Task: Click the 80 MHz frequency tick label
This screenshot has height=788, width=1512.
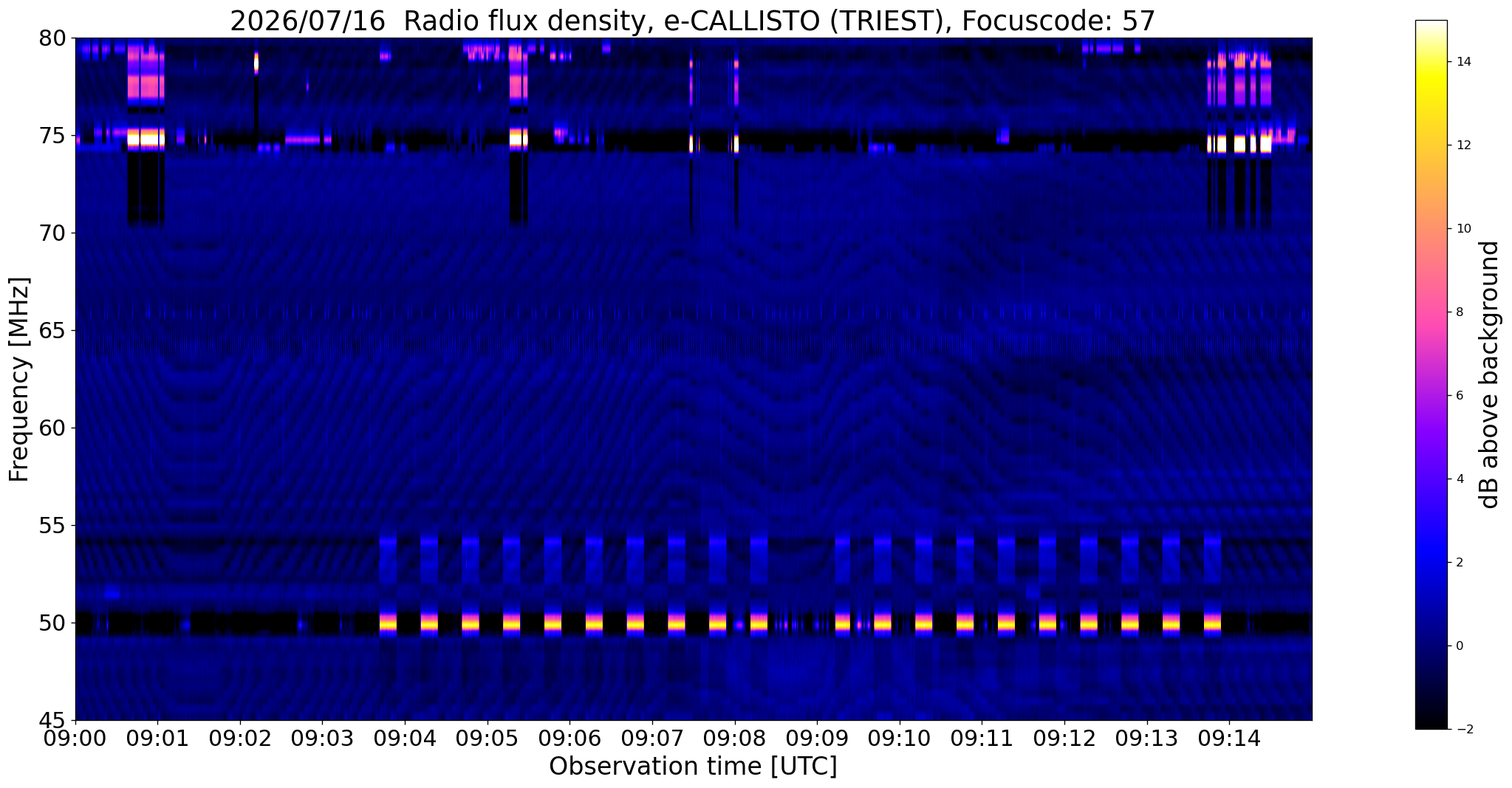Action: pos(52,38)
